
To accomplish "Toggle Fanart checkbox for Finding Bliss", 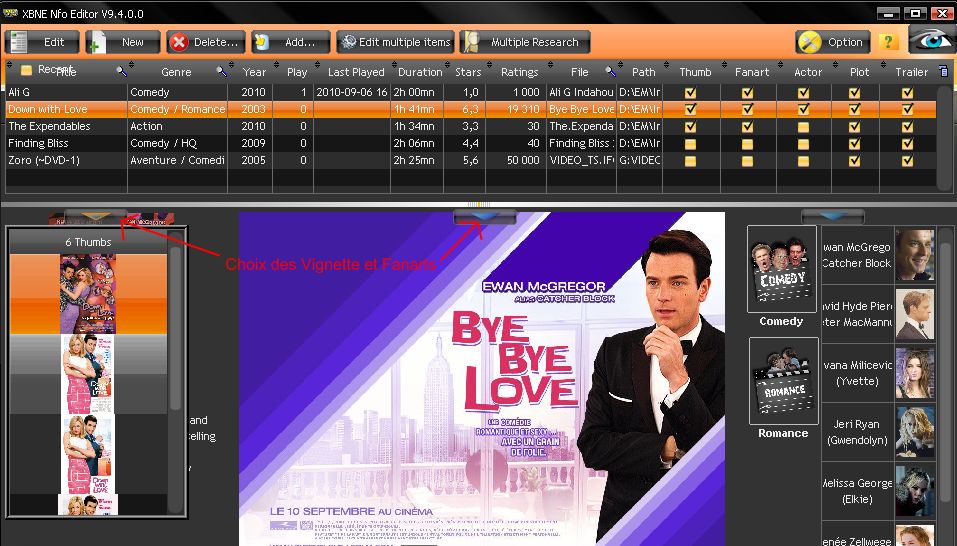I will tap(747, 144).
